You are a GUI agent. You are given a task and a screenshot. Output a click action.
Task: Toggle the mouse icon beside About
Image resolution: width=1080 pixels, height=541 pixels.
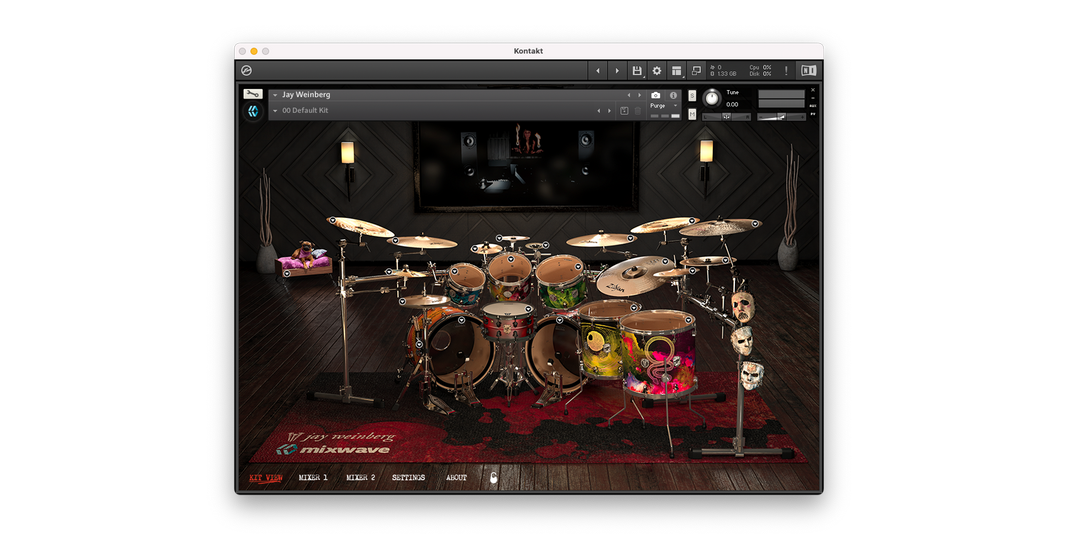pos(493,478)
